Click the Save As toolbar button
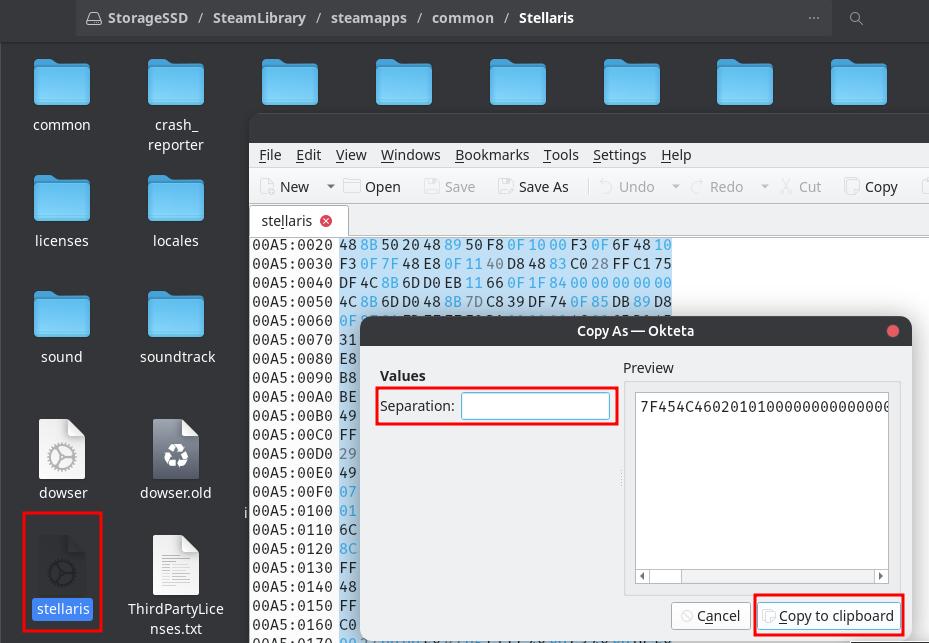The image size is (929, 643). pyautogui.click(x=533, y=187)
